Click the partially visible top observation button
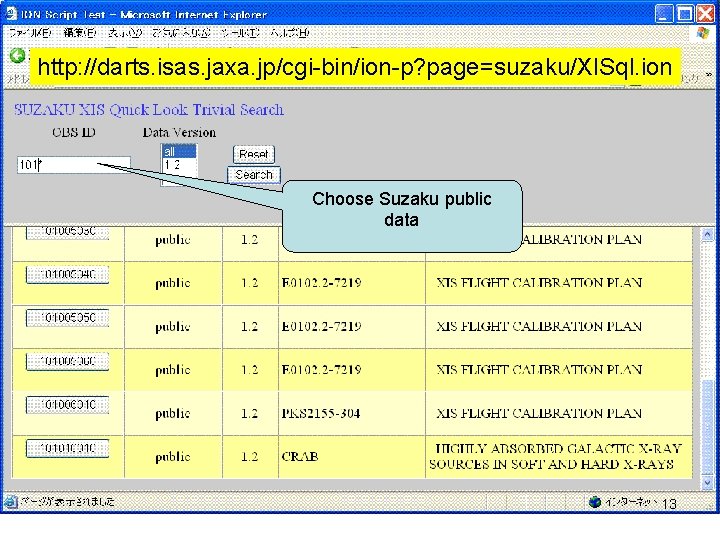The image size is (720, 540). click(x=68, y=232)
